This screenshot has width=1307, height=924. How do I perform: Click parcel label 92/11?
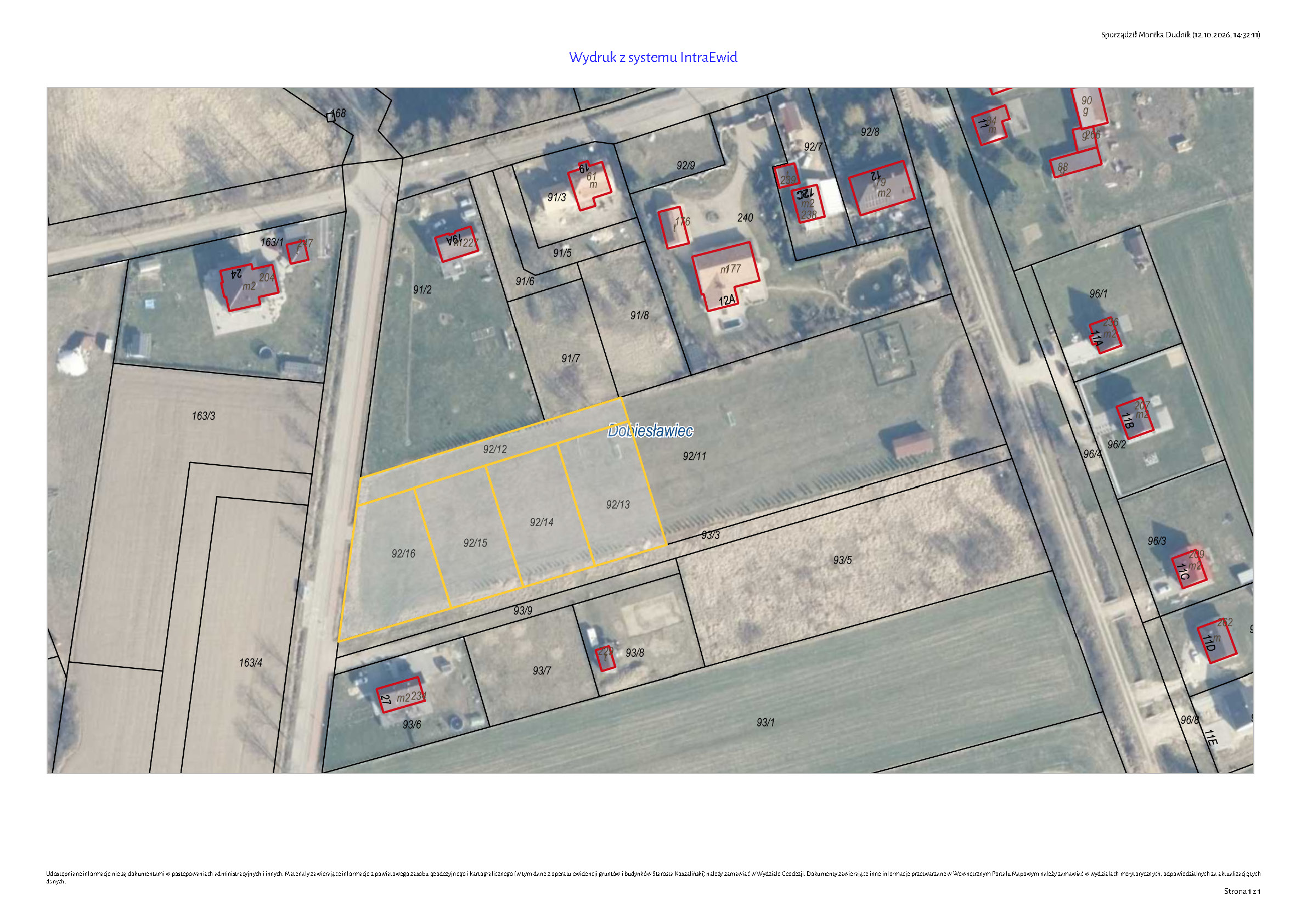pos(695,456)
